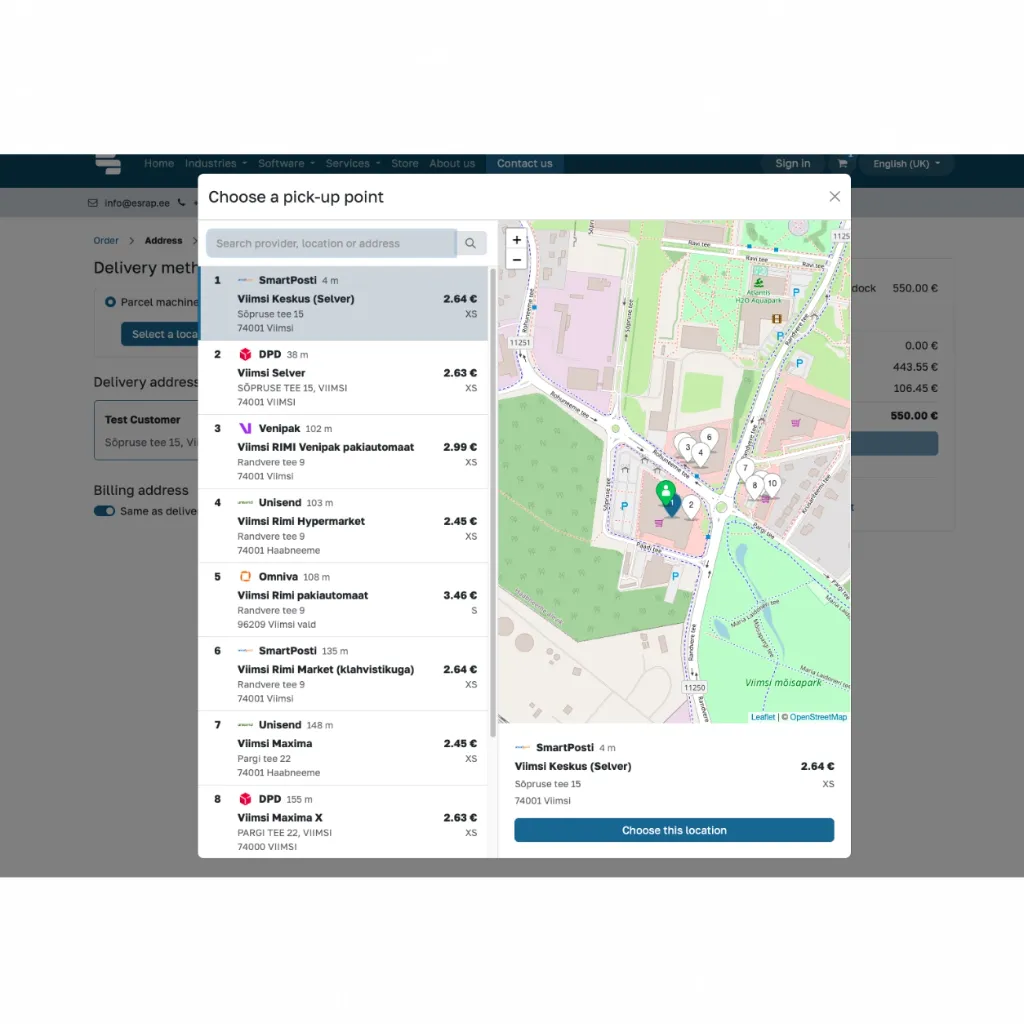Click the green person location marker

click(x=665, y=493)
